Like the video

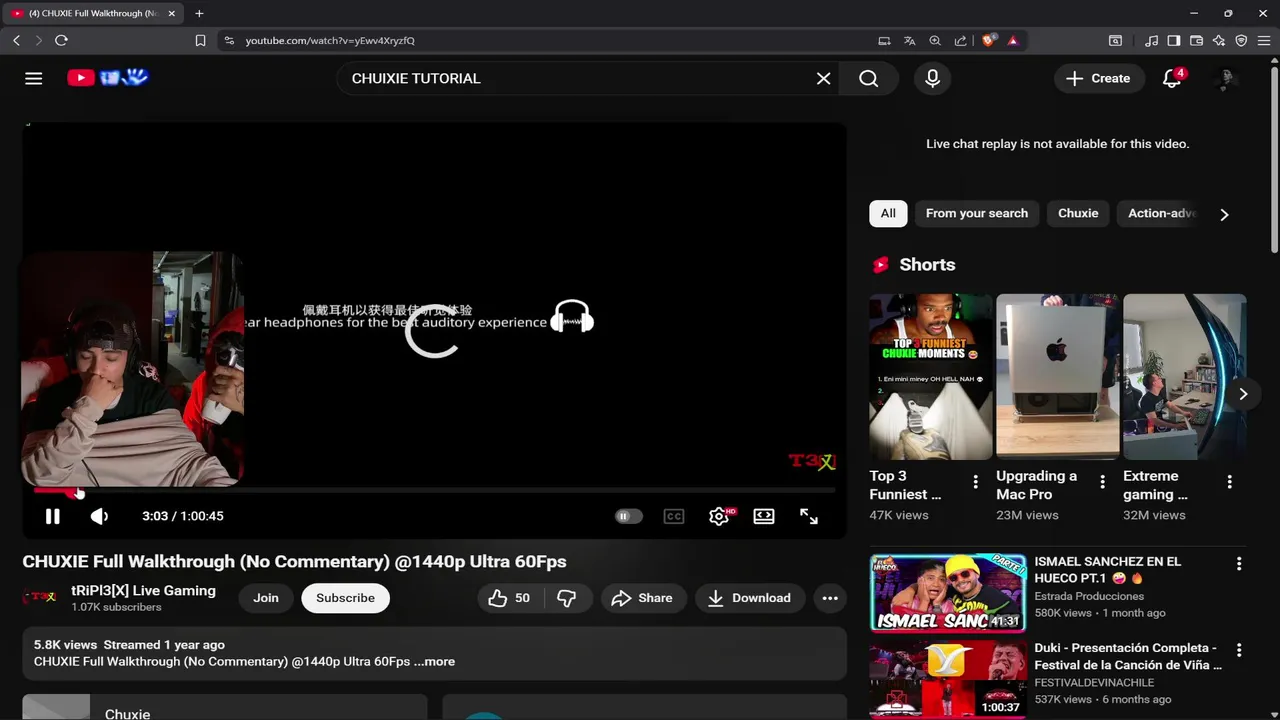509,598
